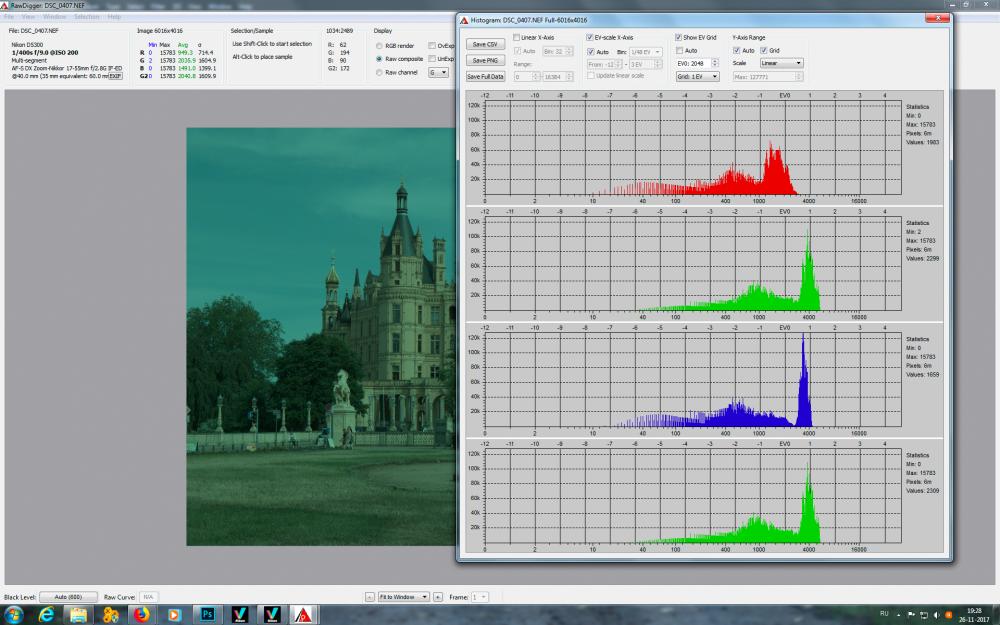The image size is (1000, 625).
Task: Select the RGB render radio button
Action: (x=379, y=46)
